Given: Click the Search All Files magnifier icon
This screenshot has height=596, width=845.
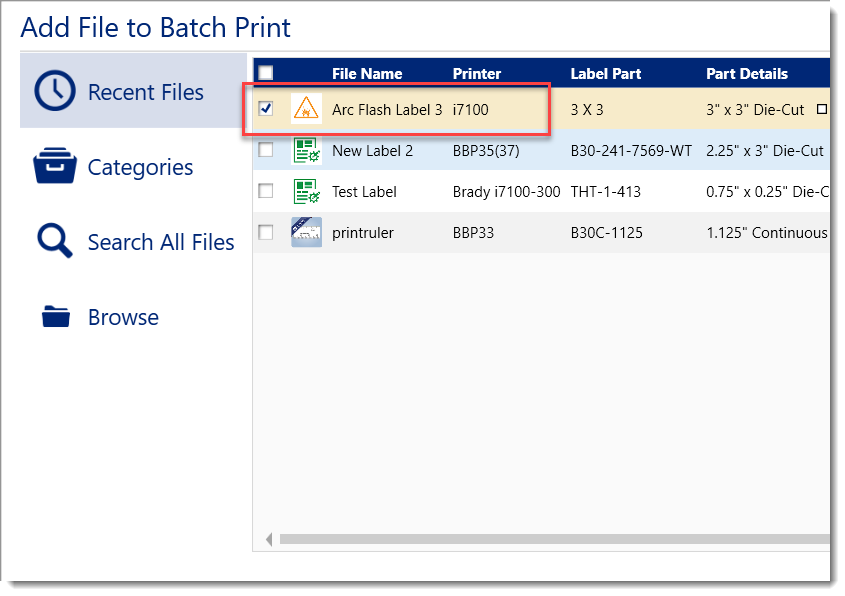Looking at the screenshot, I should [55, 242].
